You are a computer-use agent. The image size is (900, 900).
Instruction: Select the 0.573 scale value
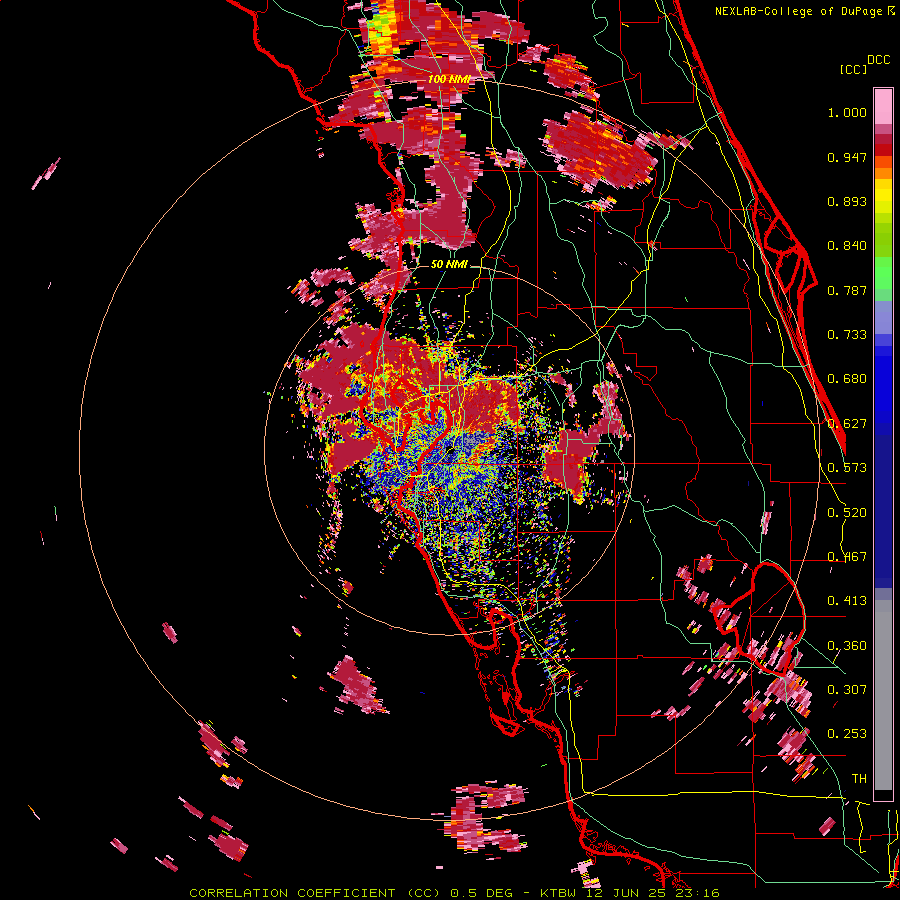point(847,468)
